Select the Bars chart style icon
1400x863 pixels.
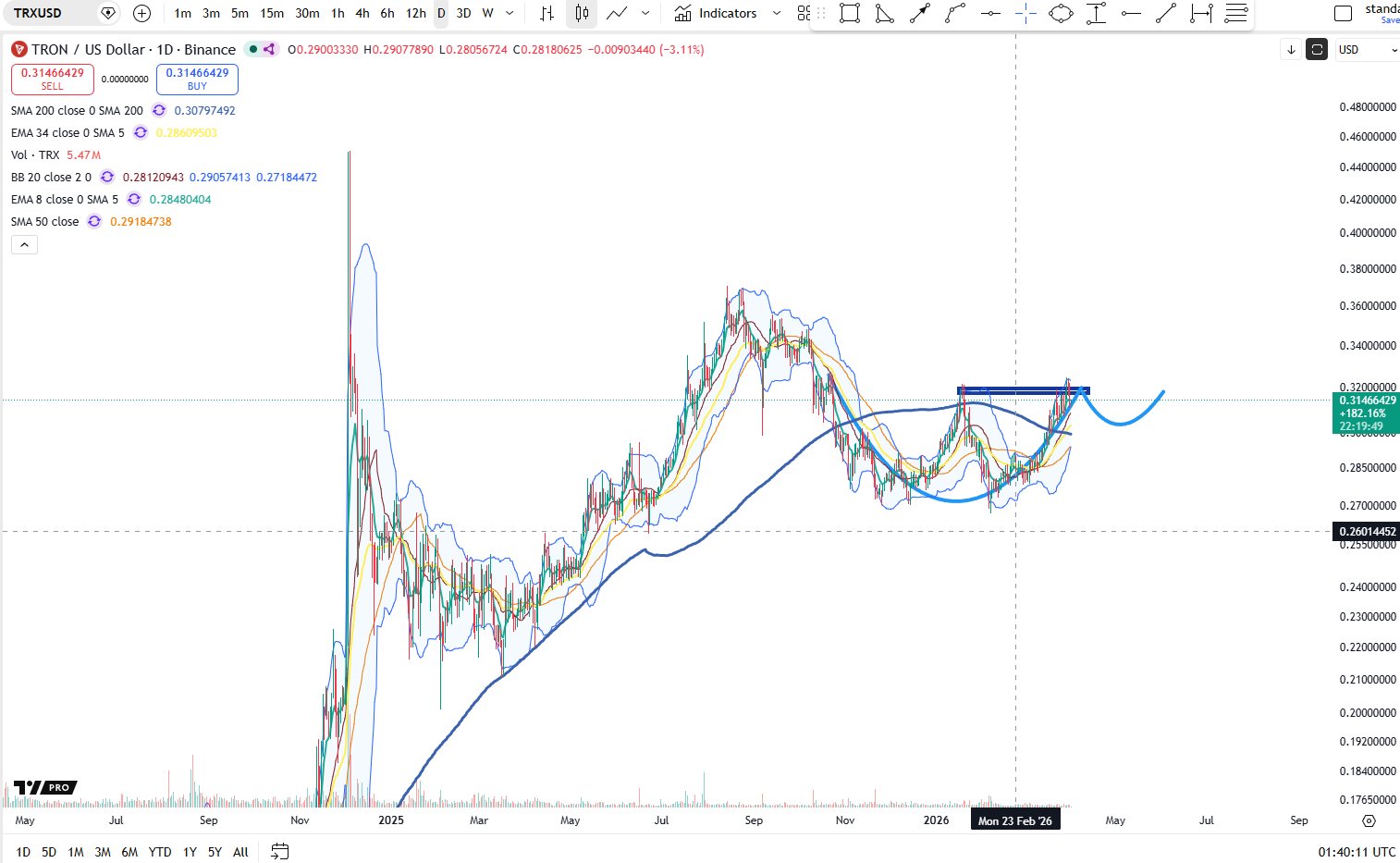(547, 13)
